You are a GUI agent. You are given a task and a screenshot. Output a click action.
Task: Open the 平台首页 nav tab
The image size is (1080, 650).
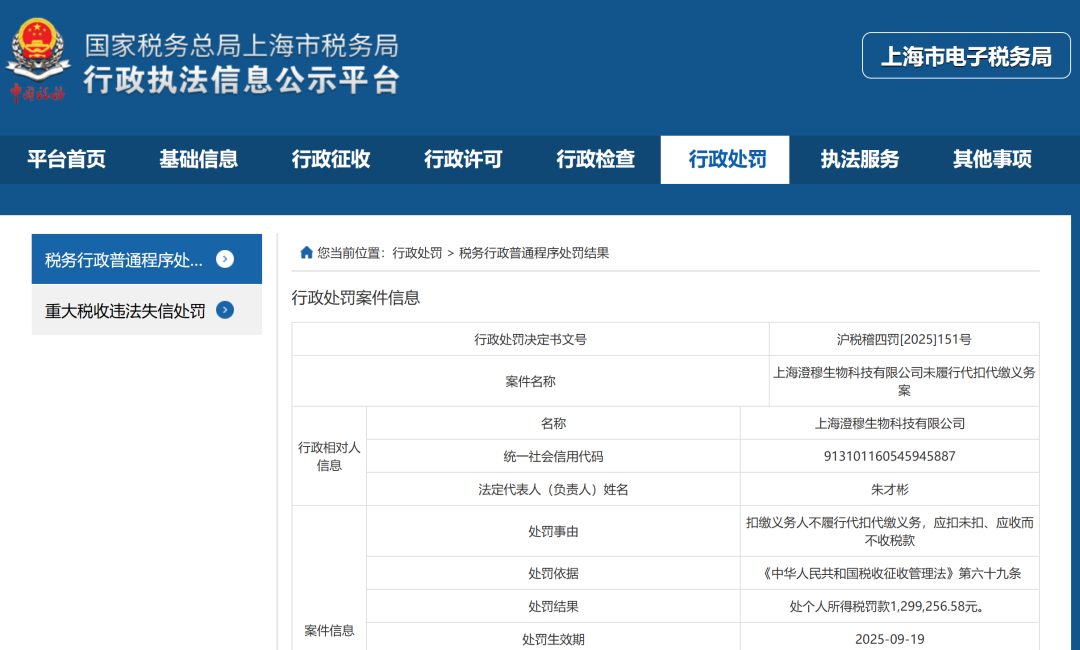[66, 159]
